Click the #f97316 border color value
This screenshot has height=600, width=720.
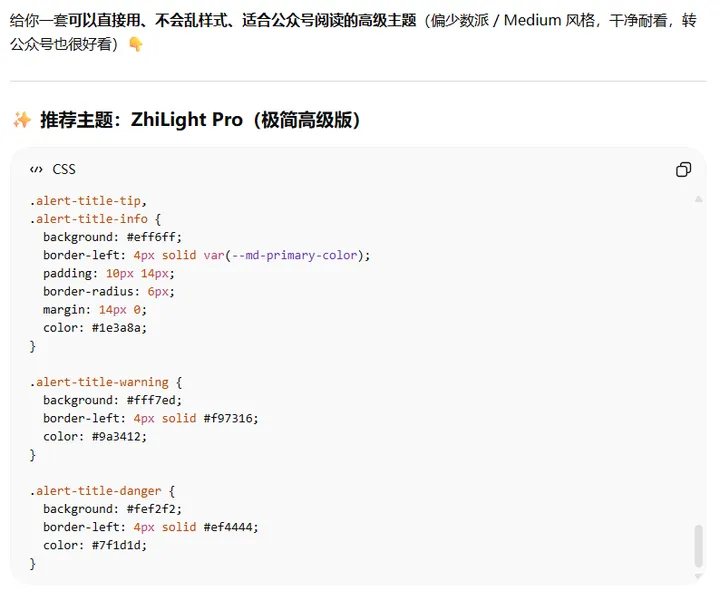tap(237, 418)
